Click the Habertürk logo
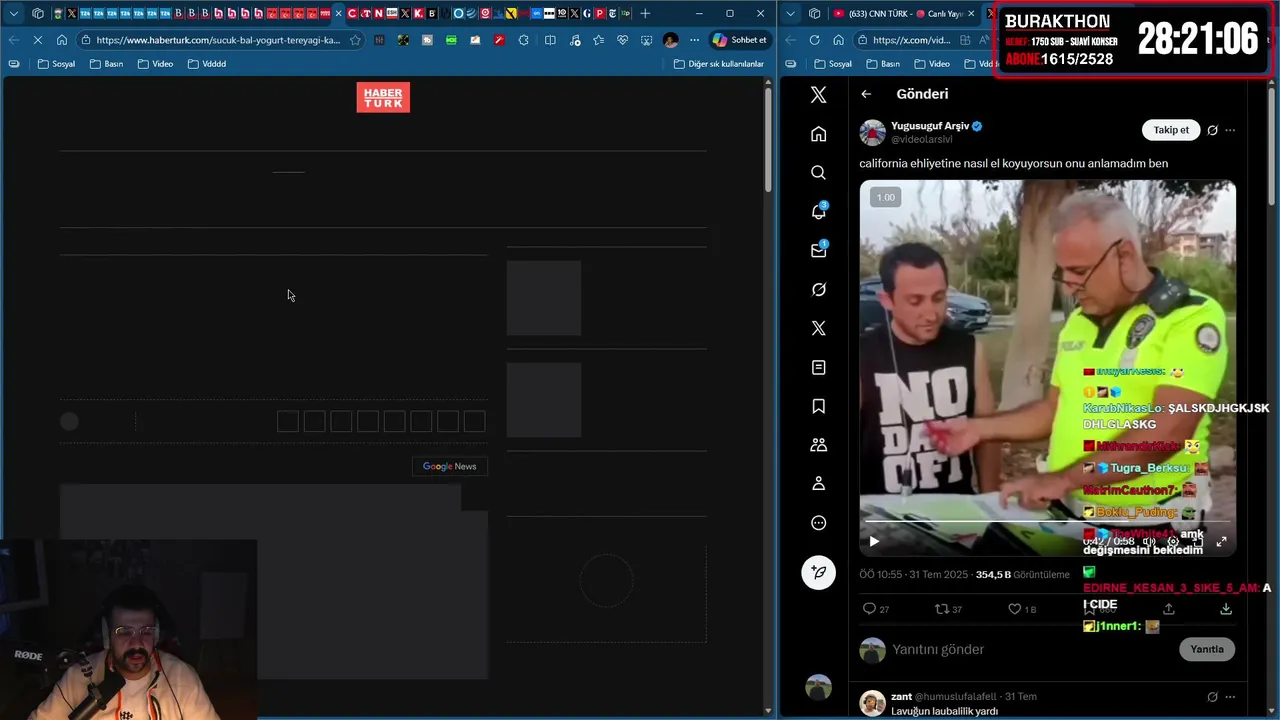Viewport: 1280px width, 720px height. 383,97
